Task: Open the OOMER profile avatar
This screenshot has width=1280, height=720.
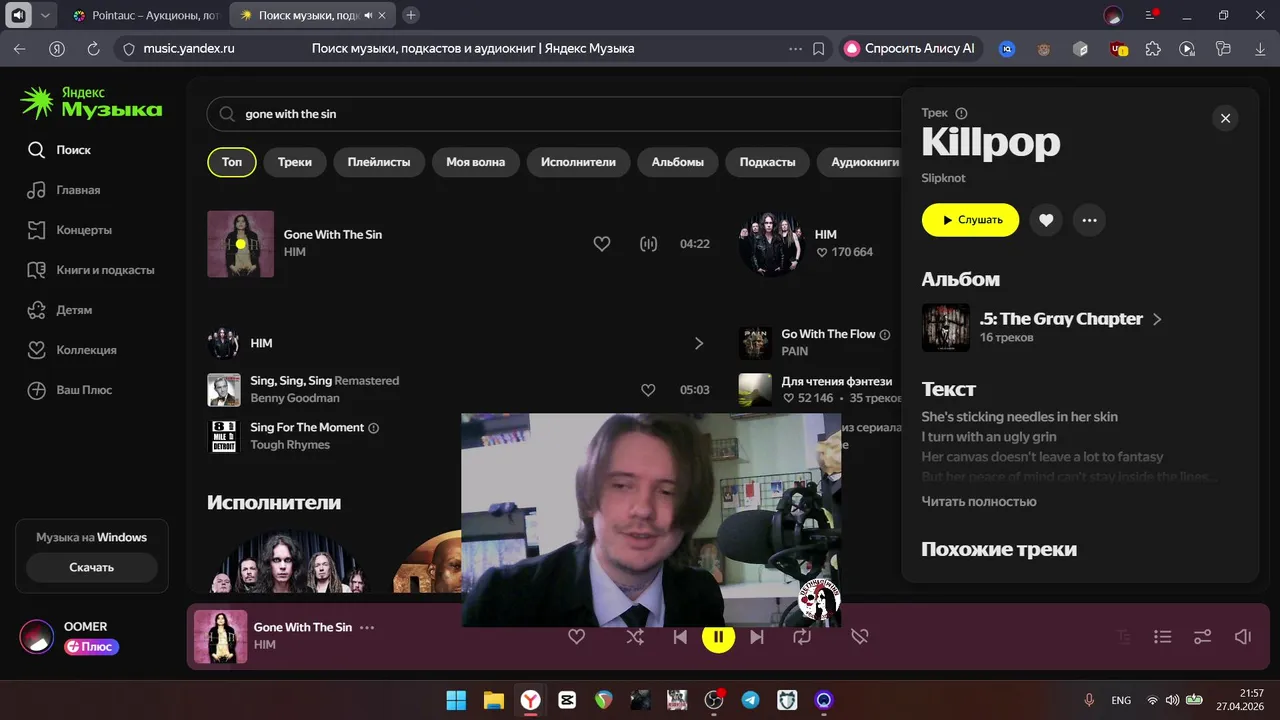Action: tap(37, 636)
